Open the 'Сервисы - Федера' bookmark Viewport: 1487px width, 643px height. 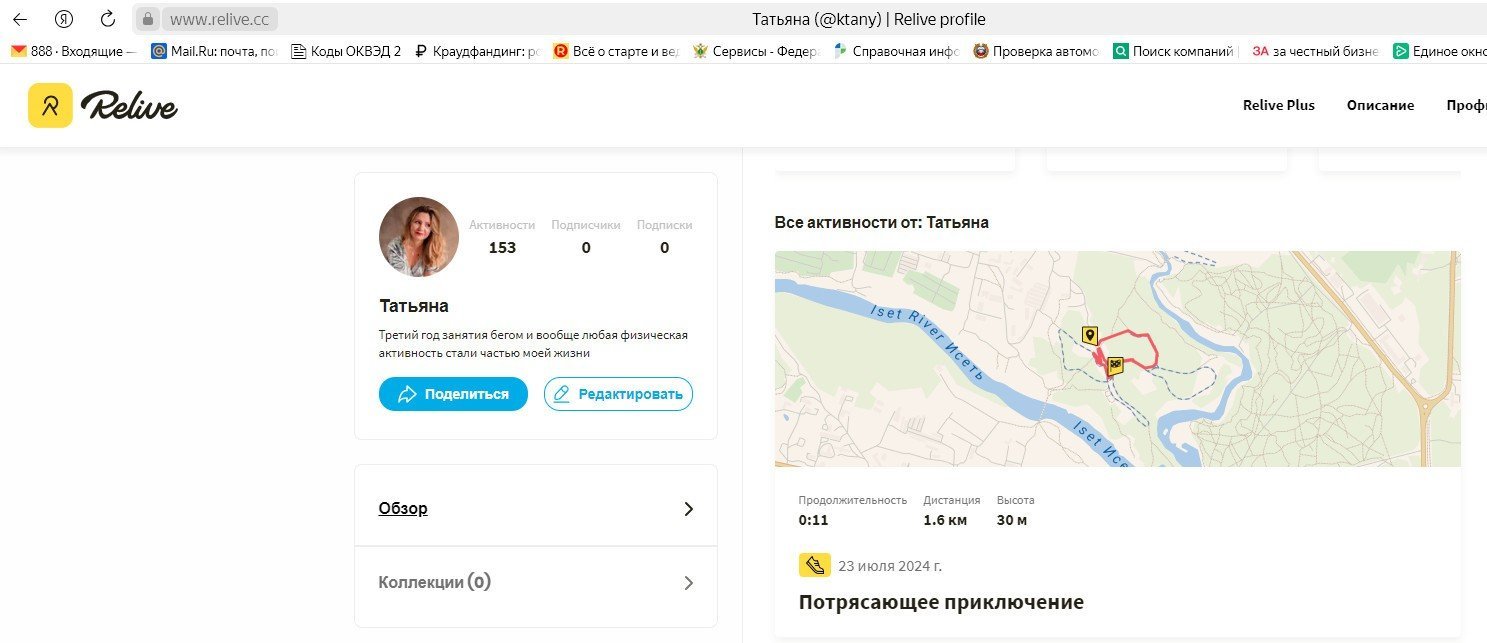click(756, 51)
